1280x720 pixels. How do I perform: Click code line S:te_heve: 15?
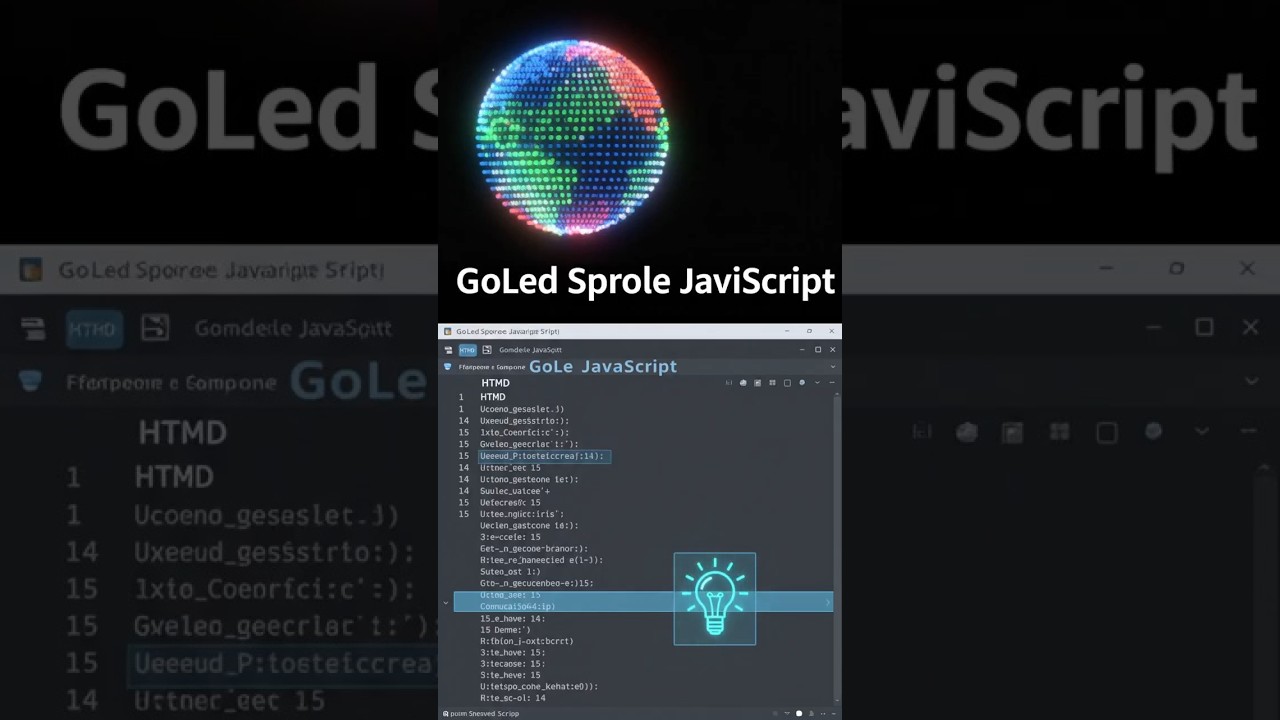(x=510, y=675)
